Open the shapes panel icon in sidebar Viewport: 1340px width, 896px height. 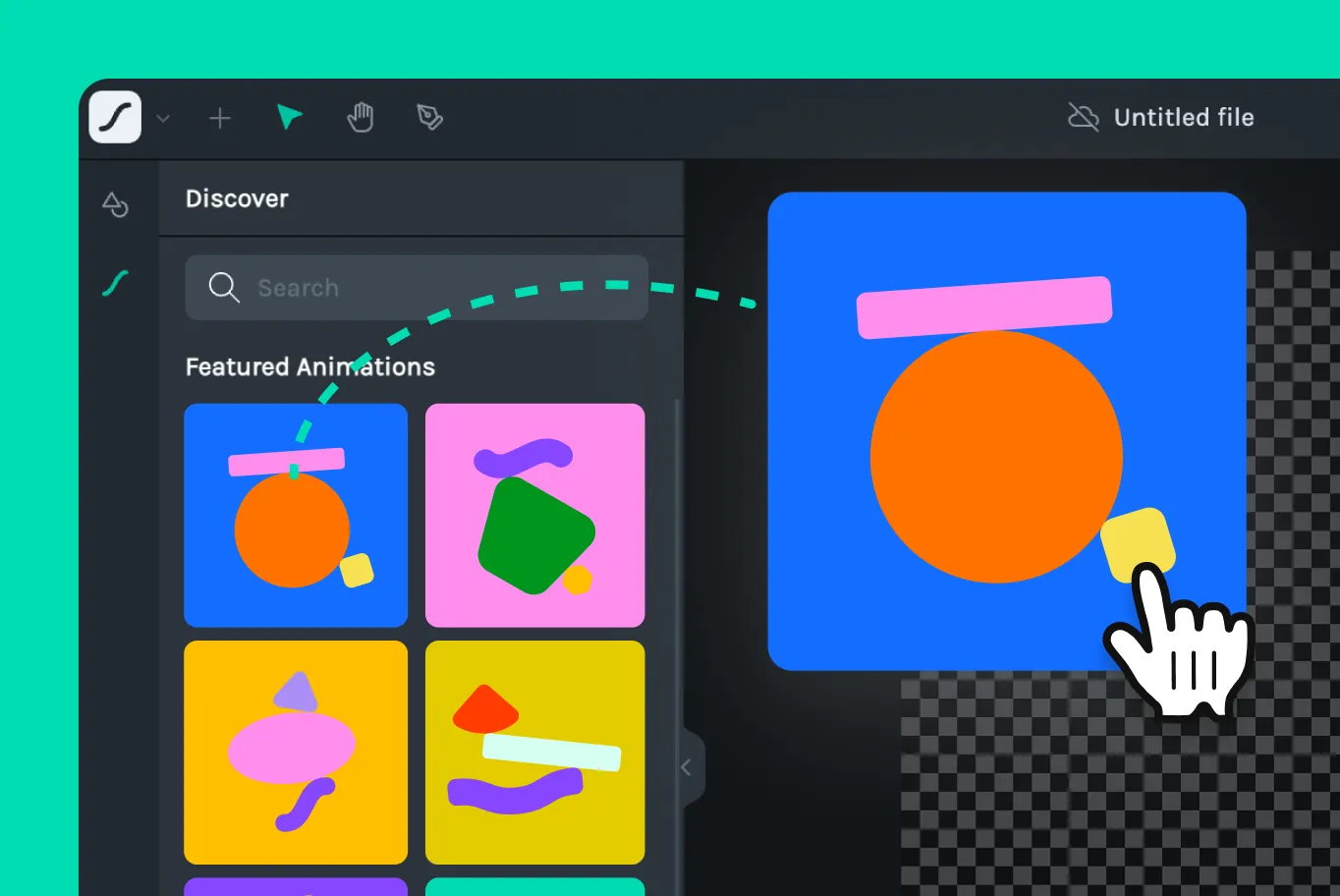click(116, 204)
